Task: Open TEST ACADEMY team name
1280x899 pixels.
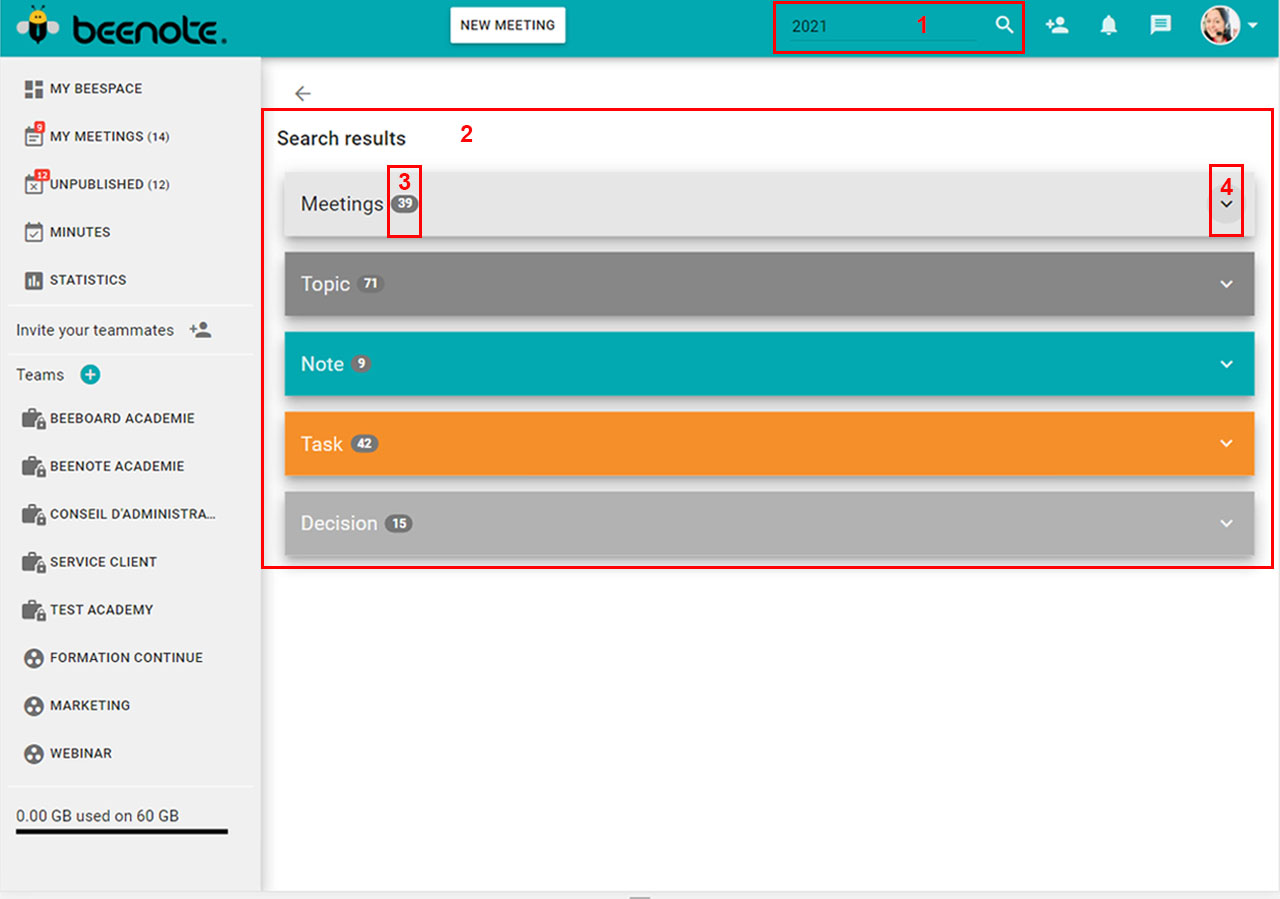Action: [101, 610]
